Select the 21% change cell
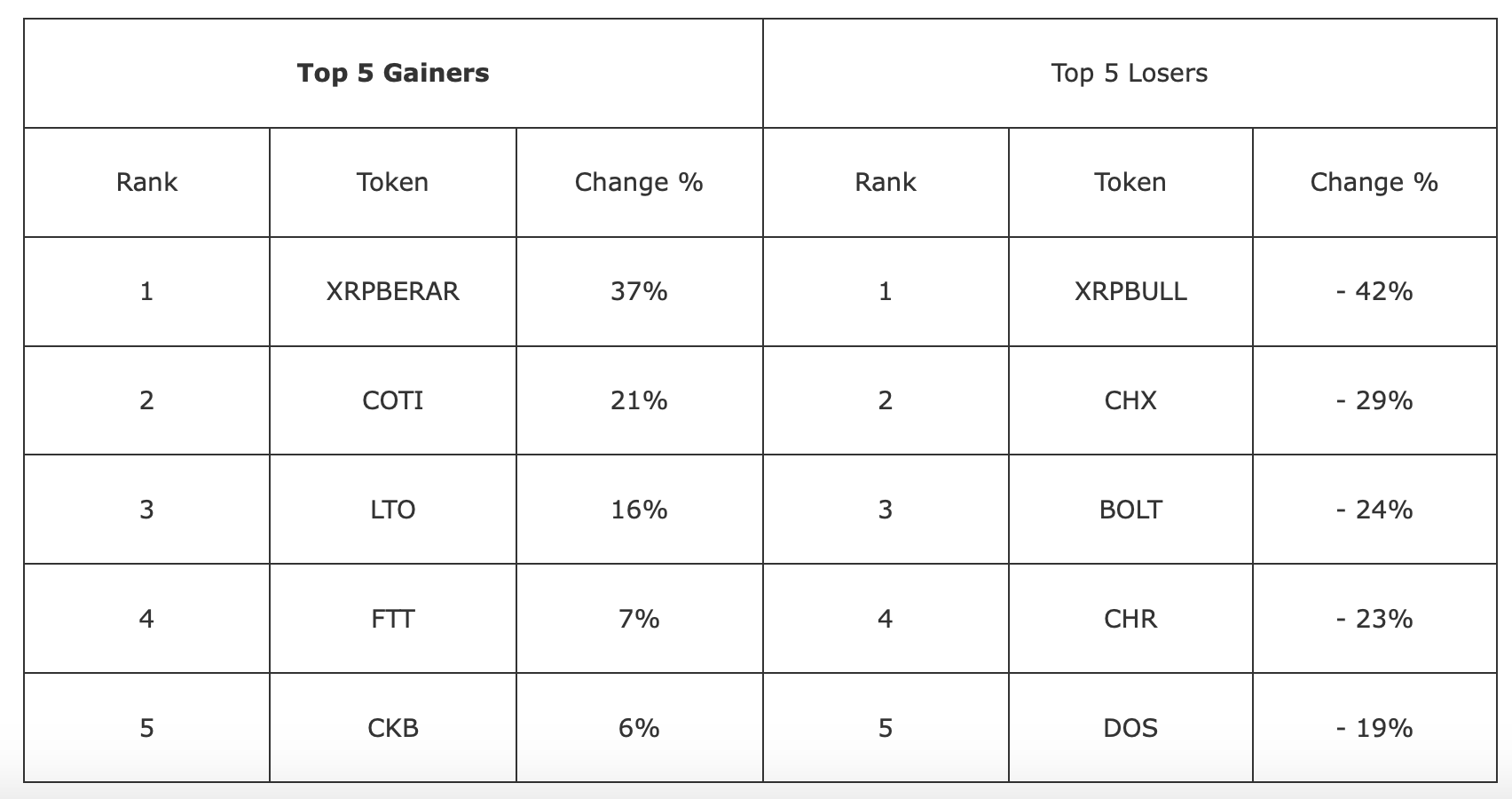Screen dimensions: 1512x799 pos(639,400)
